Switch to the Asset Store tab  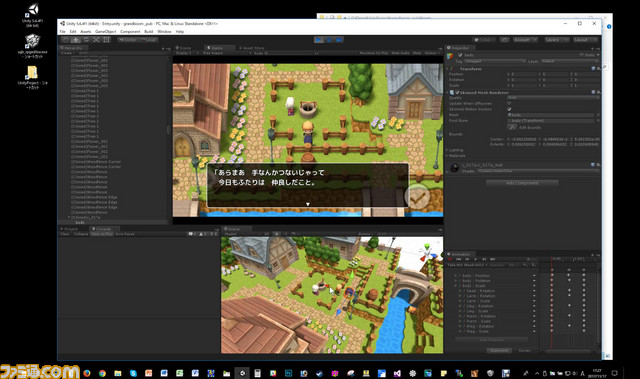point(251,48)
